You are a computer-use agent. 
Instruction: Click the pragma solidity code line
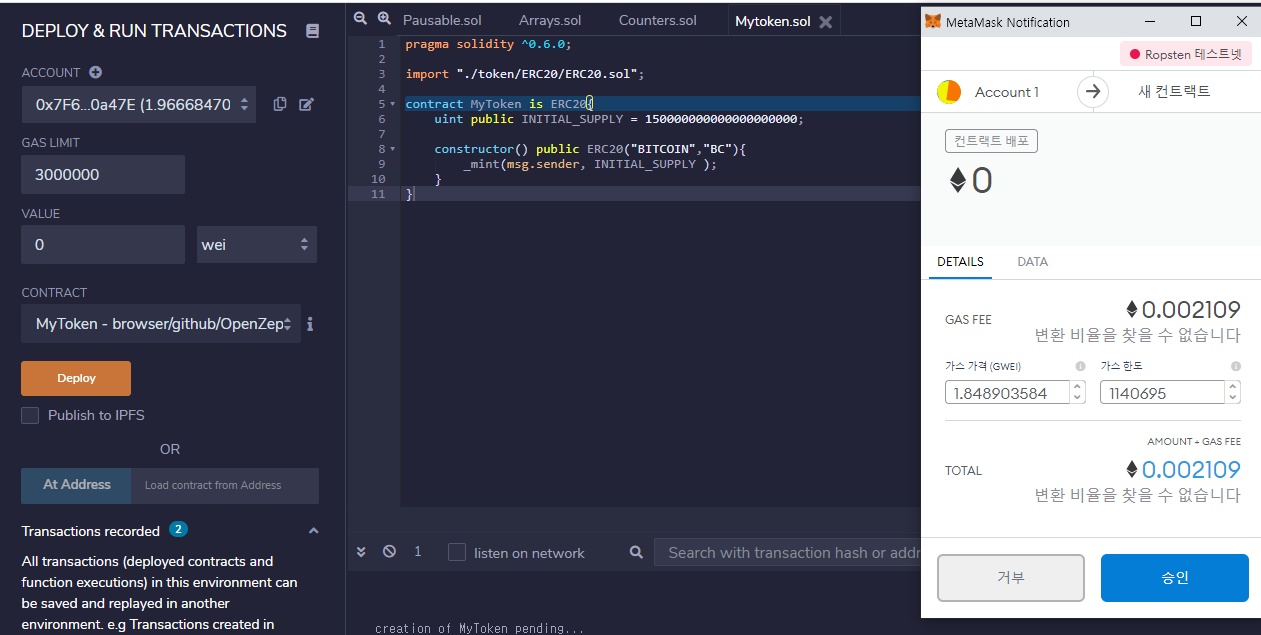click(x=487, y=44)
